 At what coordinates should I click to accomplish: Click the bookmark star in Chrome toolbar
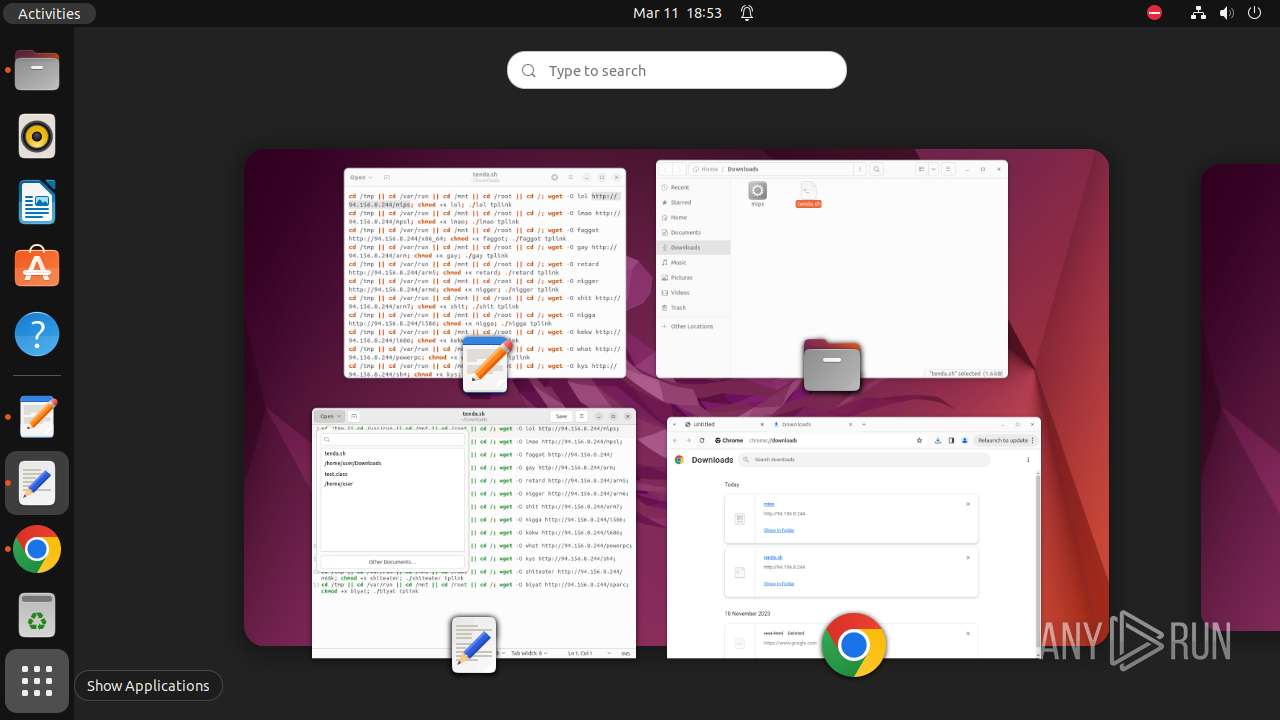pyautogui.click(x=919, y=440)
